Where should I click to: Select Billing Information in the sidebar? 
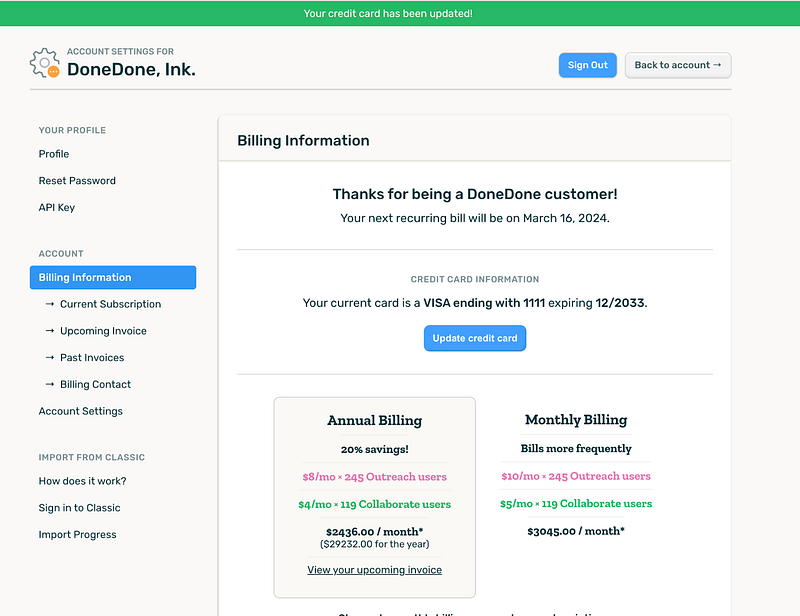[x=113, y=277]
